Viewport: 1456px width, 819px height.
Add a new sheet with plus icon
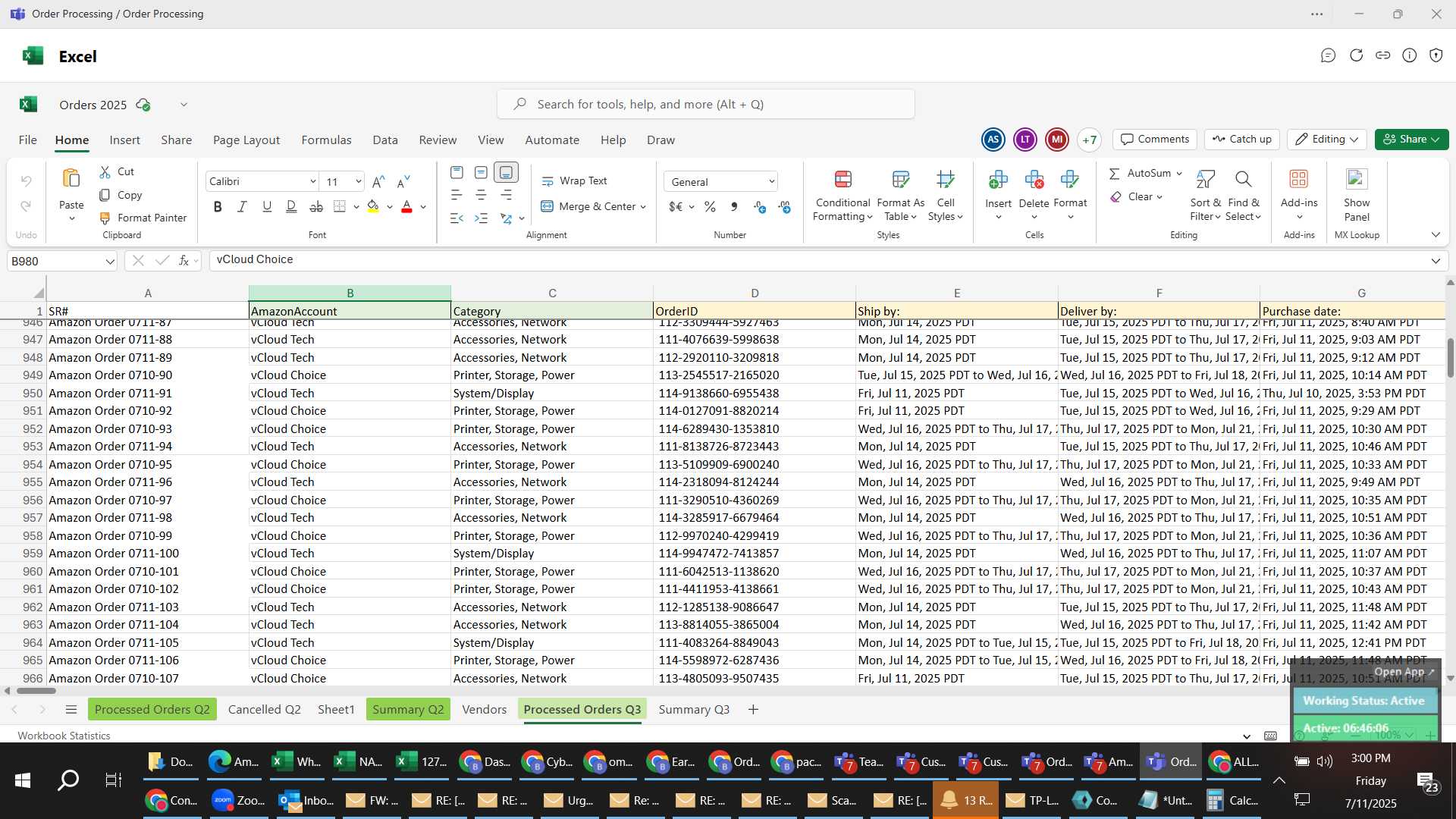click(753, 709)
